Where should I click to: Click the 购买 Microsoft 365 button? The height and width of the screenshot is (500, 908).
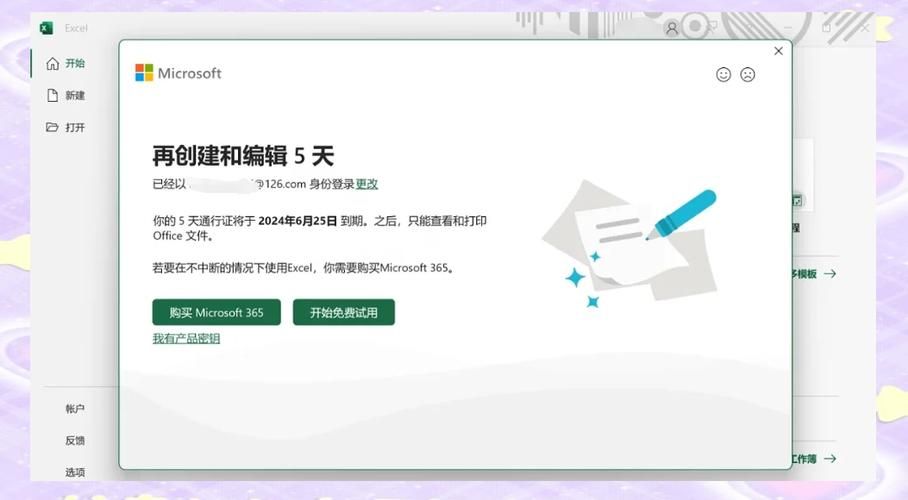pos(217,312)
